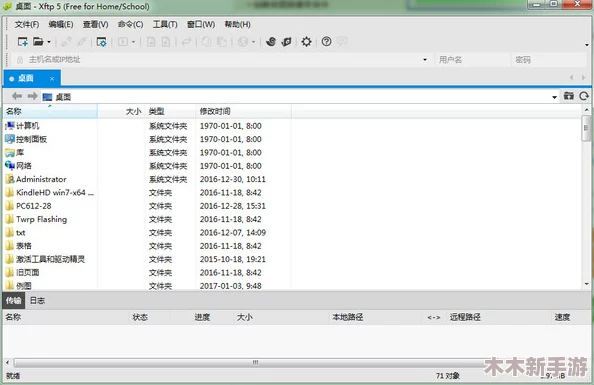Sort by 类型 column header
This screenshot has width=594, height=385.
click(170, 111)
